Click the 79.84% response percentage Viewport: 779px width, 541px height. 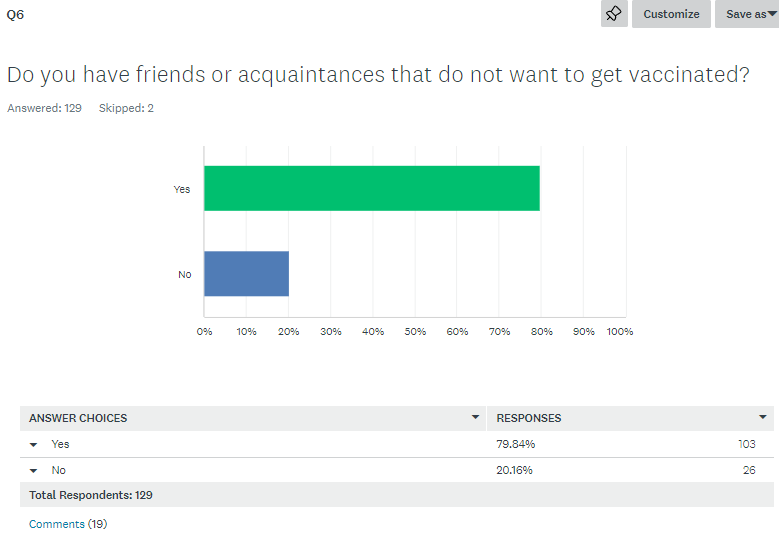516,444
